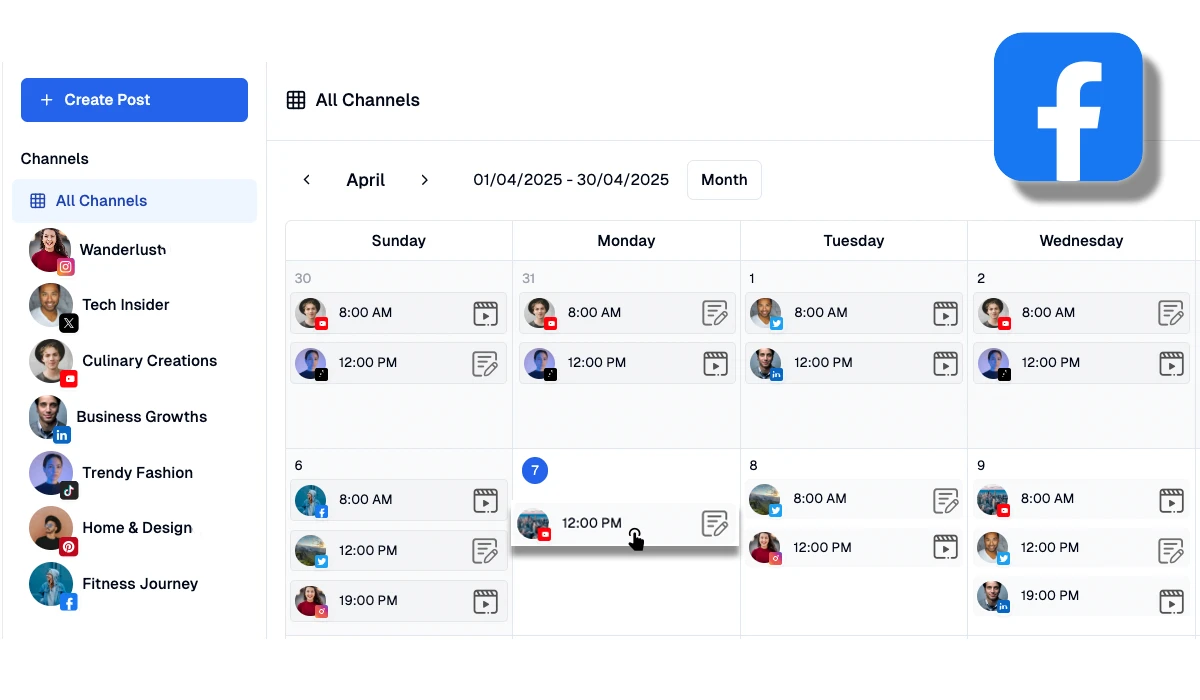Screen dimensions: 1200x700
Task: Click text-post icon on Tuesday 8 8:00 AM post
Action: [x=945, y=500]
